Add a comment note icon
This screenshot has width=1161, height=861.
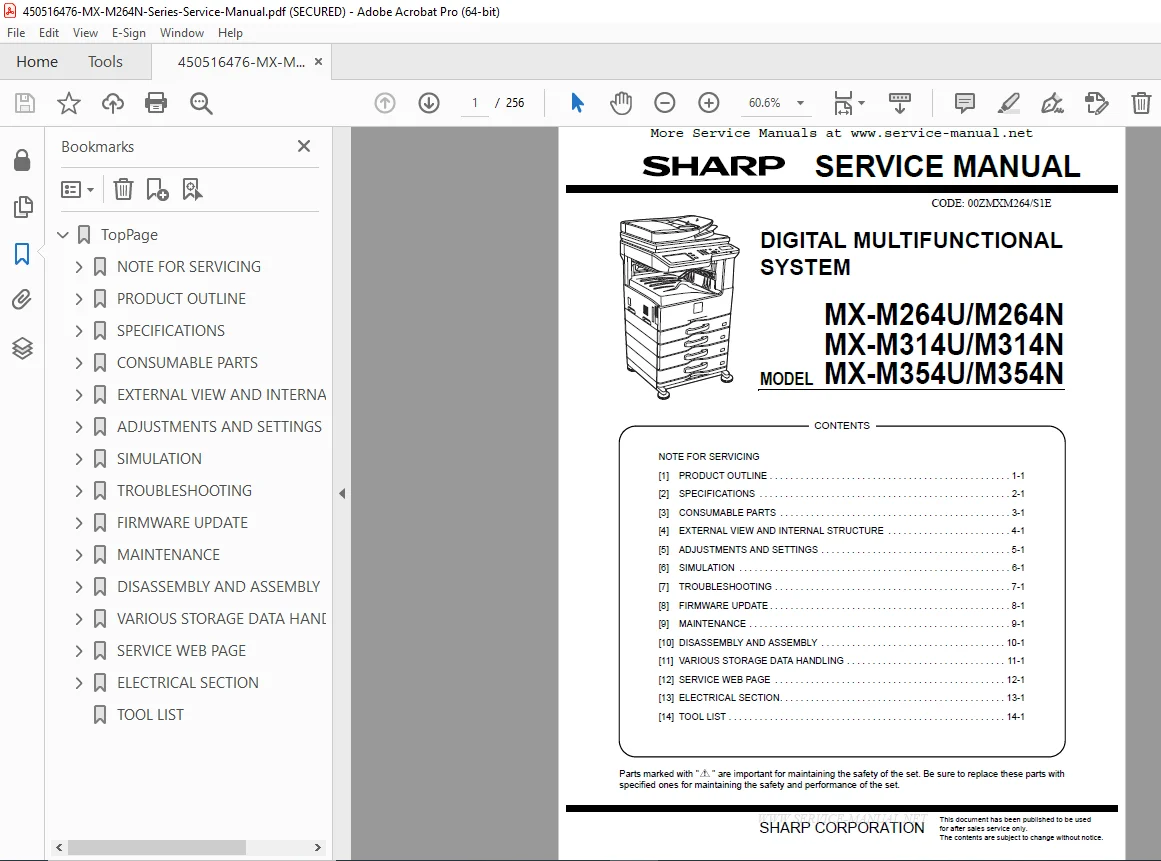pos(965,103)
